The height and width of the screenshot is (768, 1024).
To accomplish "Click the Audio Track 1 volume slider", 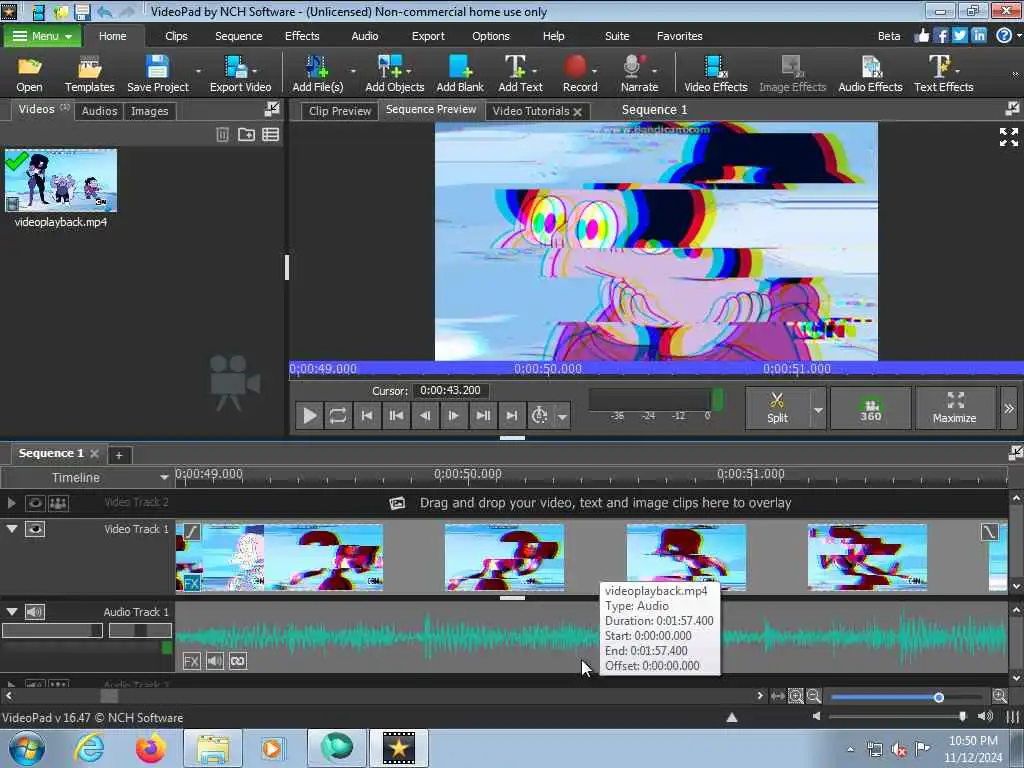I will click(52, 630).
